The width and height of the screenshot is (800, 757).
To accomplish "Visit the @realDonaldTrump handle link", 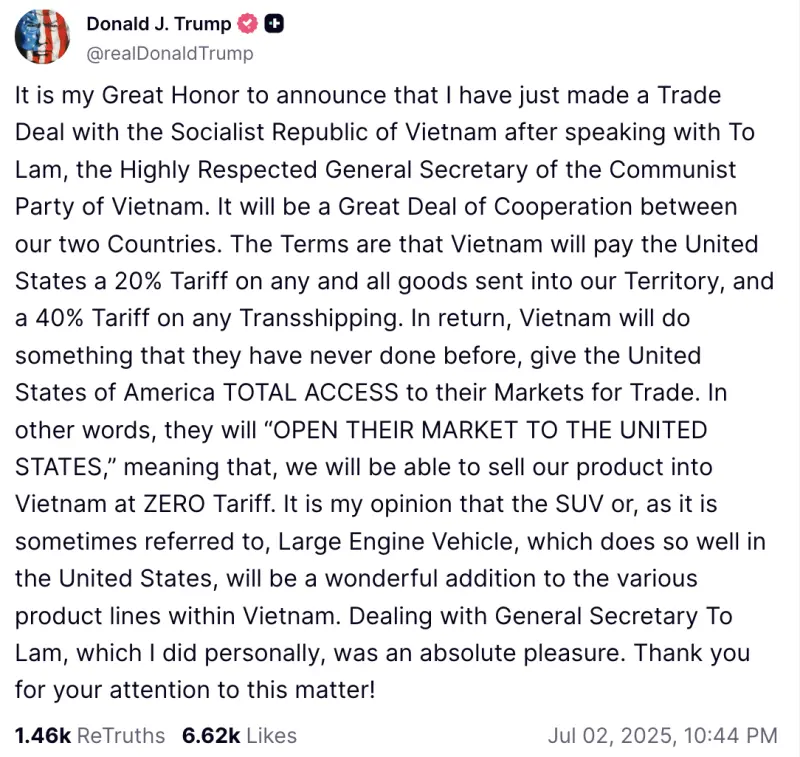I will (170, 53).
